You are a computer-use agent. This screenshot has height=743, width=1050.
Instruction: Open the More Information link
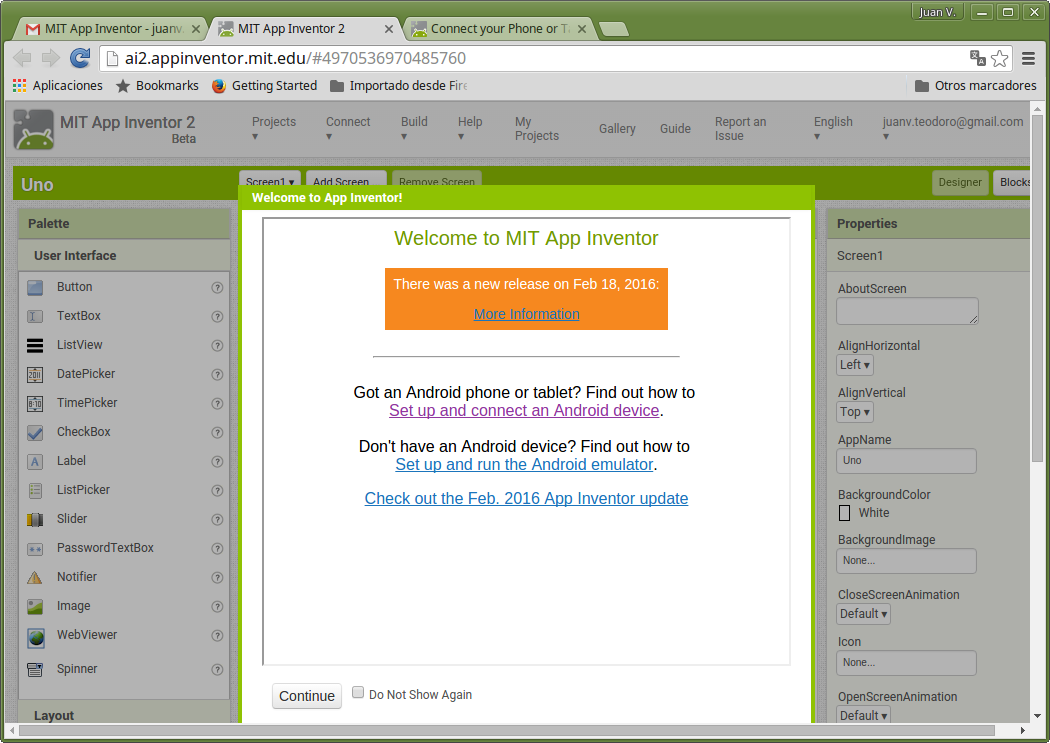point(526,314)
